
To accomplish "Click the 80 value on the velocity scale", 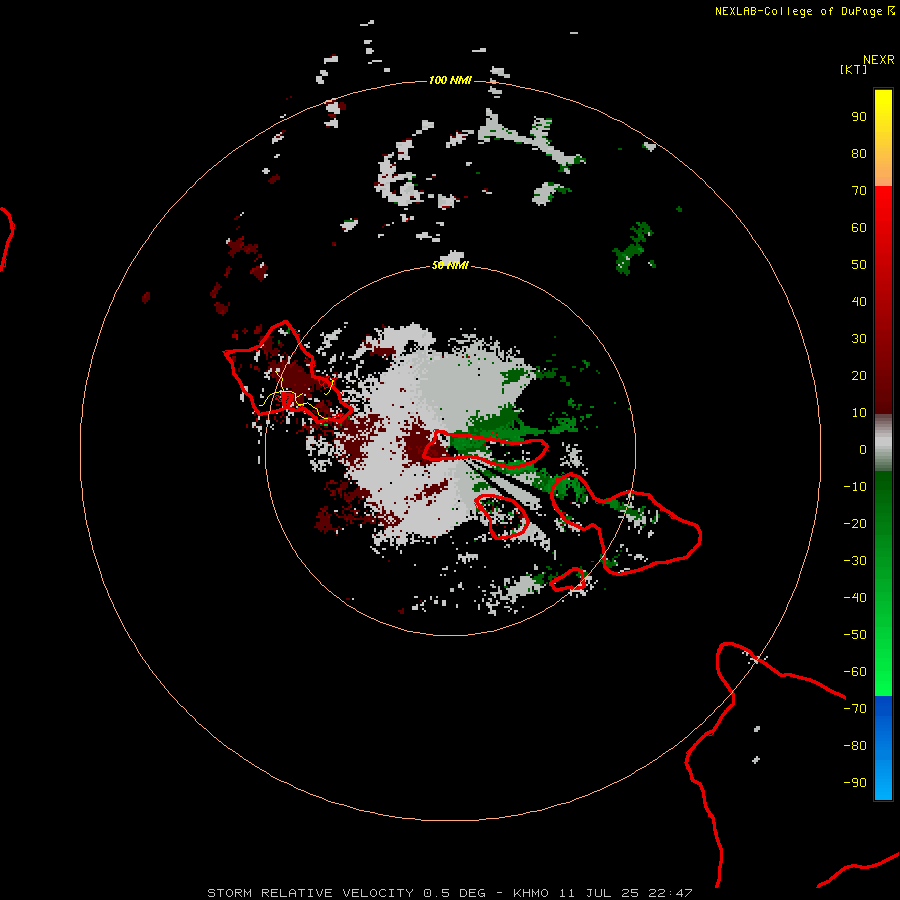I will [859, 154].
